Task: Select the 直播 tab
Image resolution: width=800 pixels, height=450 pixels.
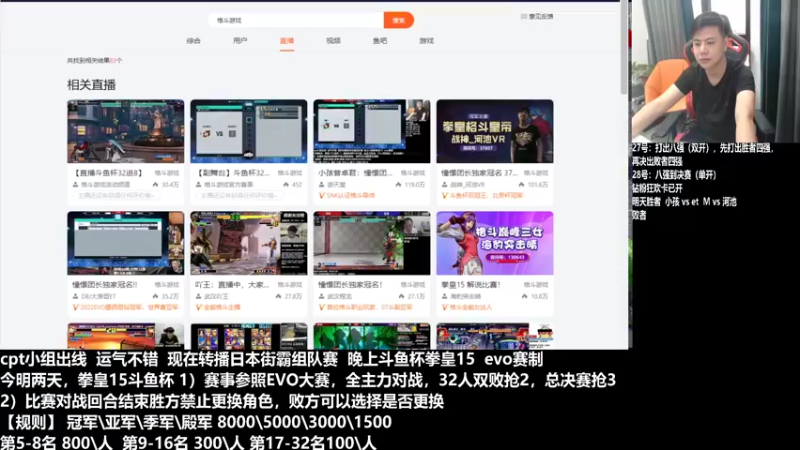Action: pyautogui.click(x=287, y=41)
